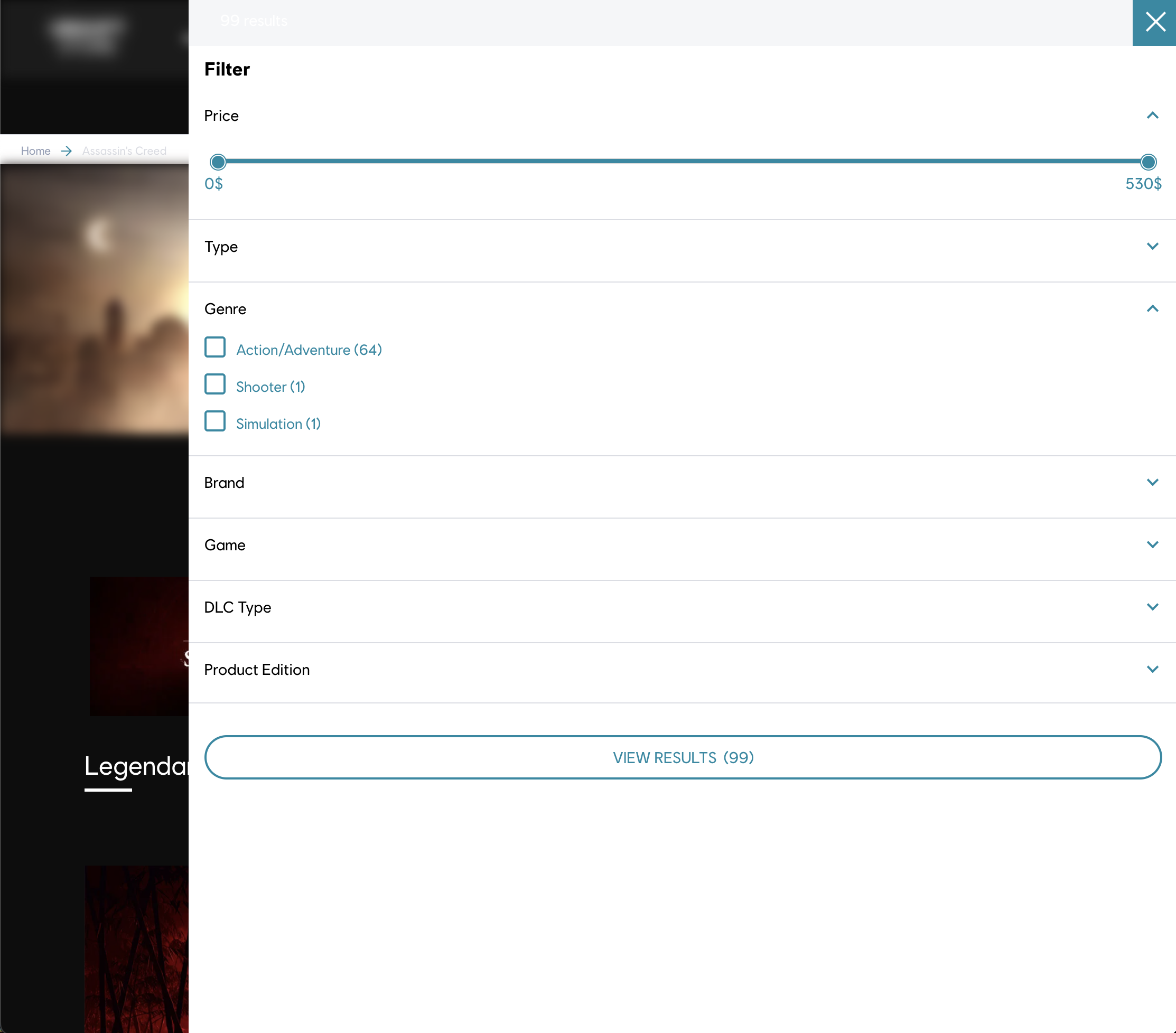
Task: Expand the Brand section
Action: coord(1153,483)
